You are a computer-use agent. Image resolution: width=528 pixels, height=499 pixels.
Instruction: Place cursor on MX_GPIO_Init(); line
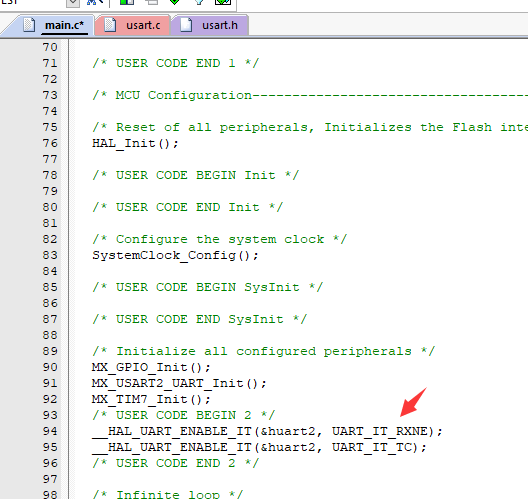pos(151,367)
